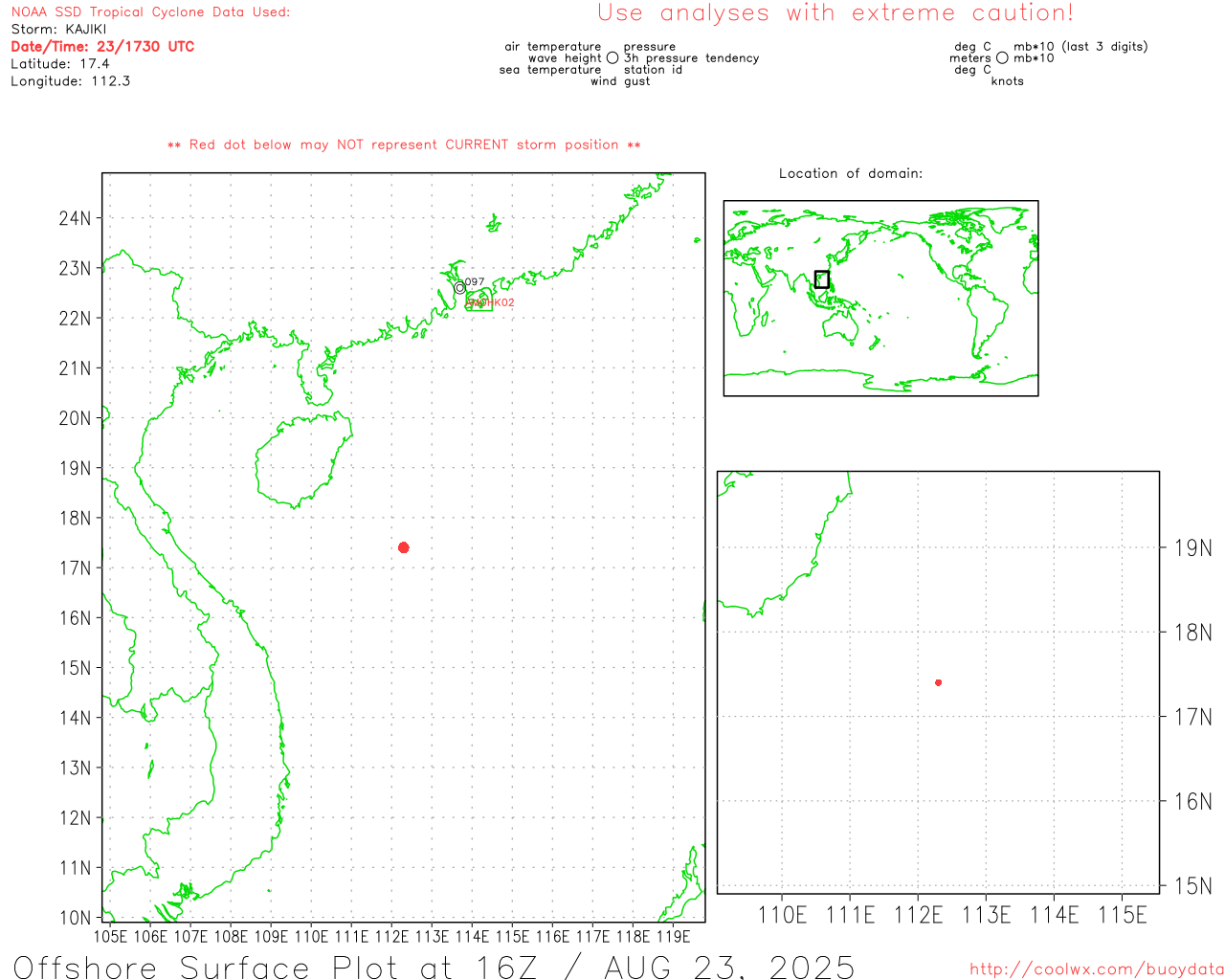This screenshot has height=980, width=1225.
Task: Click the 117E longitude label
Action: 592,936
